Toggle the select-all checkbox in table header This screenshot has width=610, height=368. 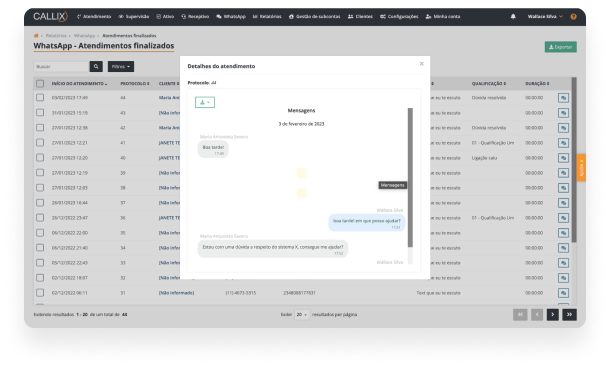pos(40,84)
